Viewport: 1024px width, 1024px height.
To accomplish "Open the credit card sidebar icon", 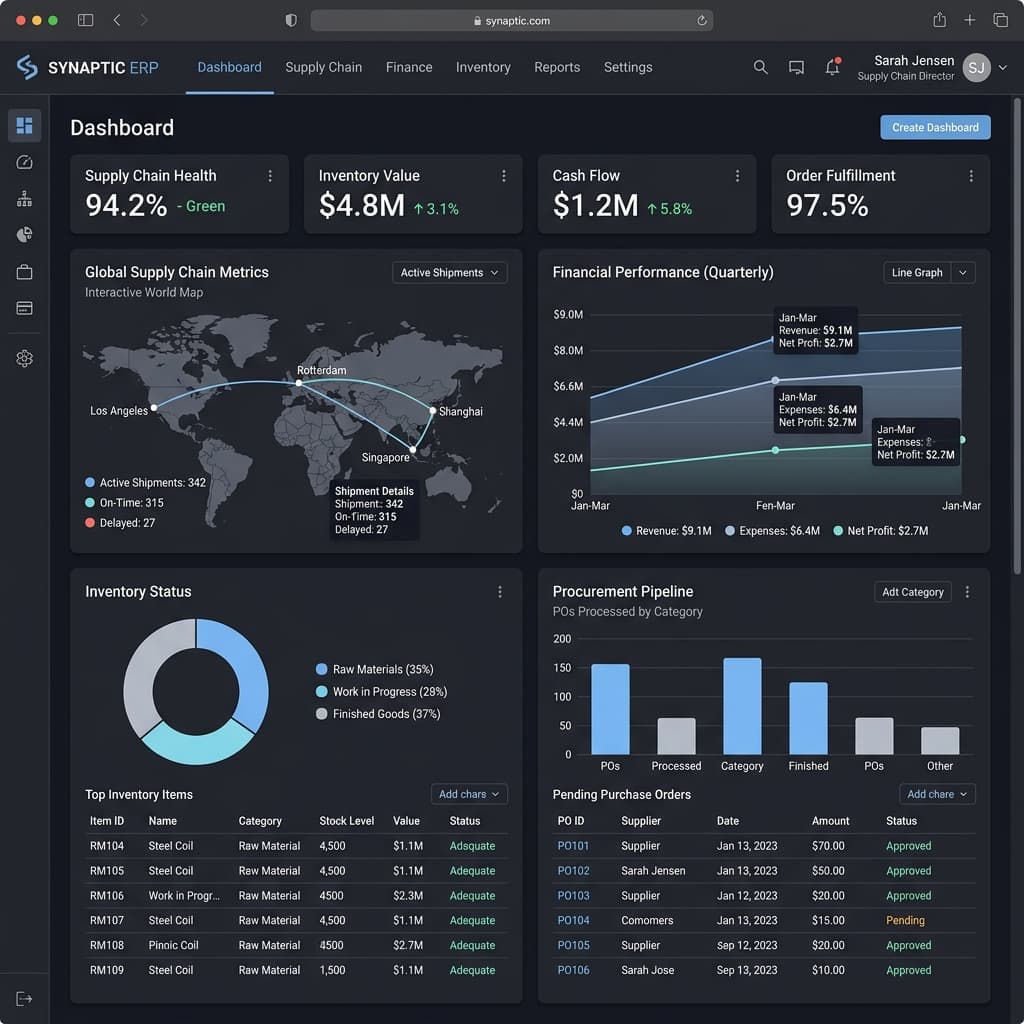I will tap(24, 308).
